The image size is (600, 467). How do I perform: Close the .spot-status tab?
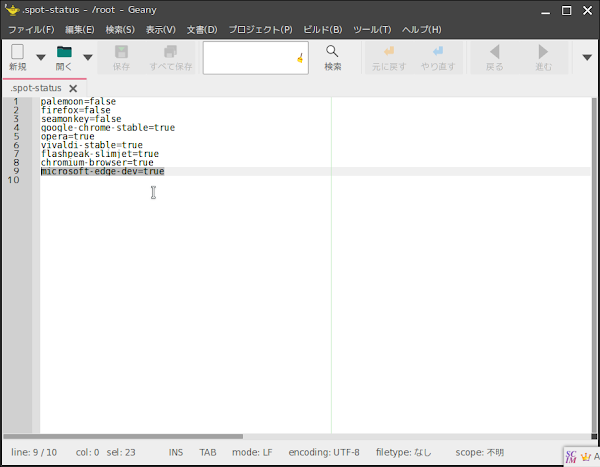[73, 88]
